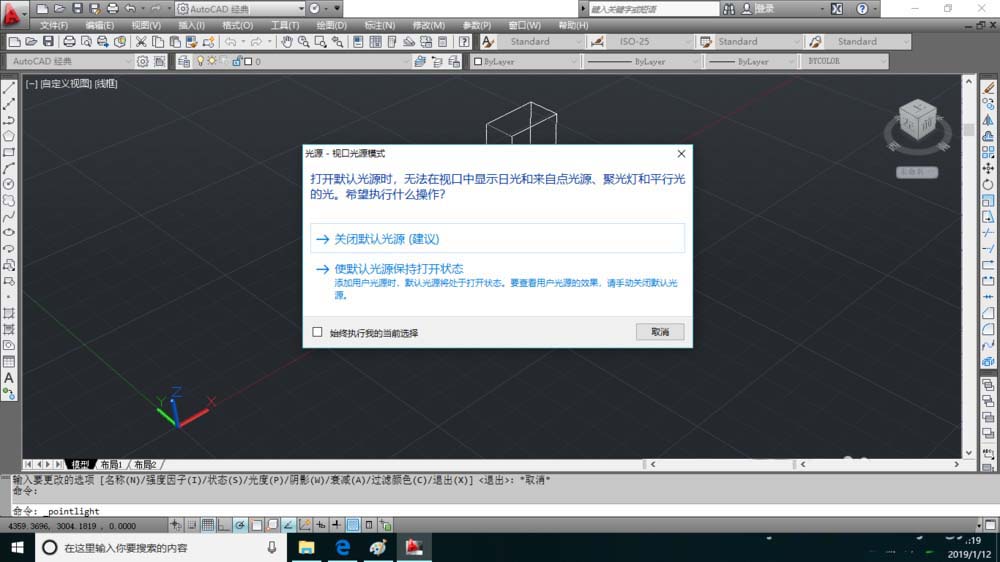Toggle layer 0 on/off lightbulb icon
Viewport: 1000px width, 562px height.
(200, 61)
